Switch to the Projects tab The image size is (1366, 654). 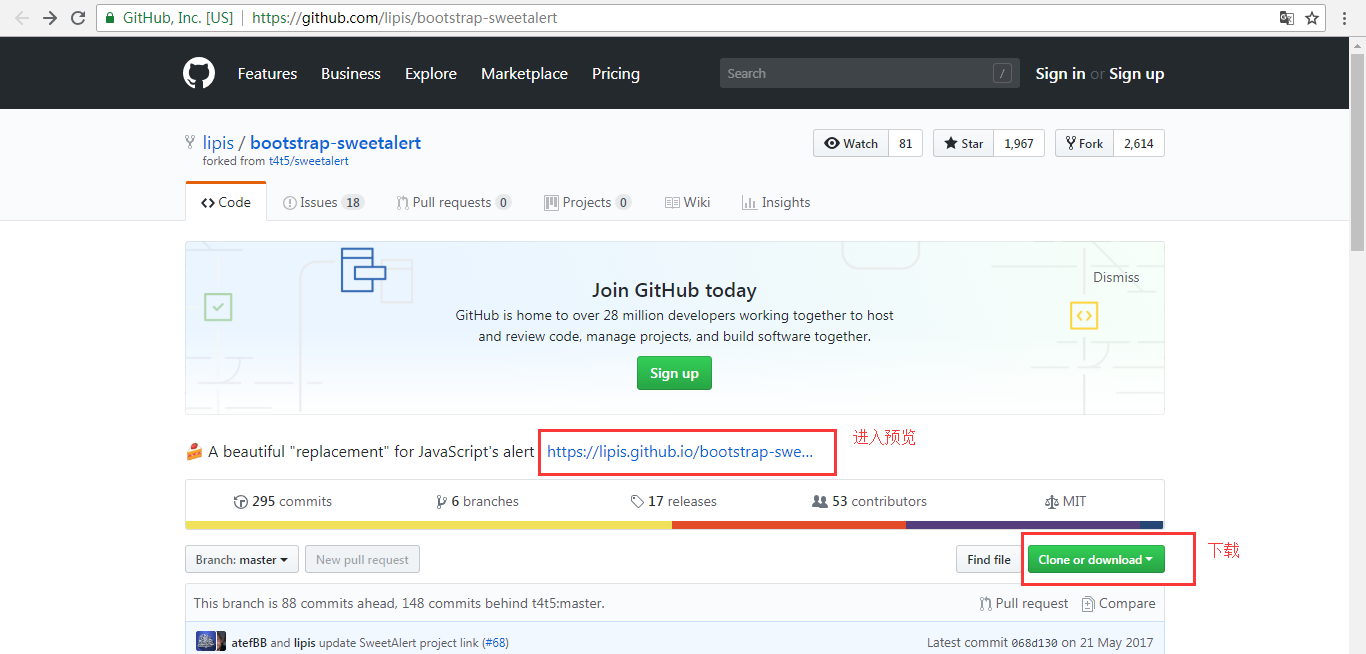588,202
